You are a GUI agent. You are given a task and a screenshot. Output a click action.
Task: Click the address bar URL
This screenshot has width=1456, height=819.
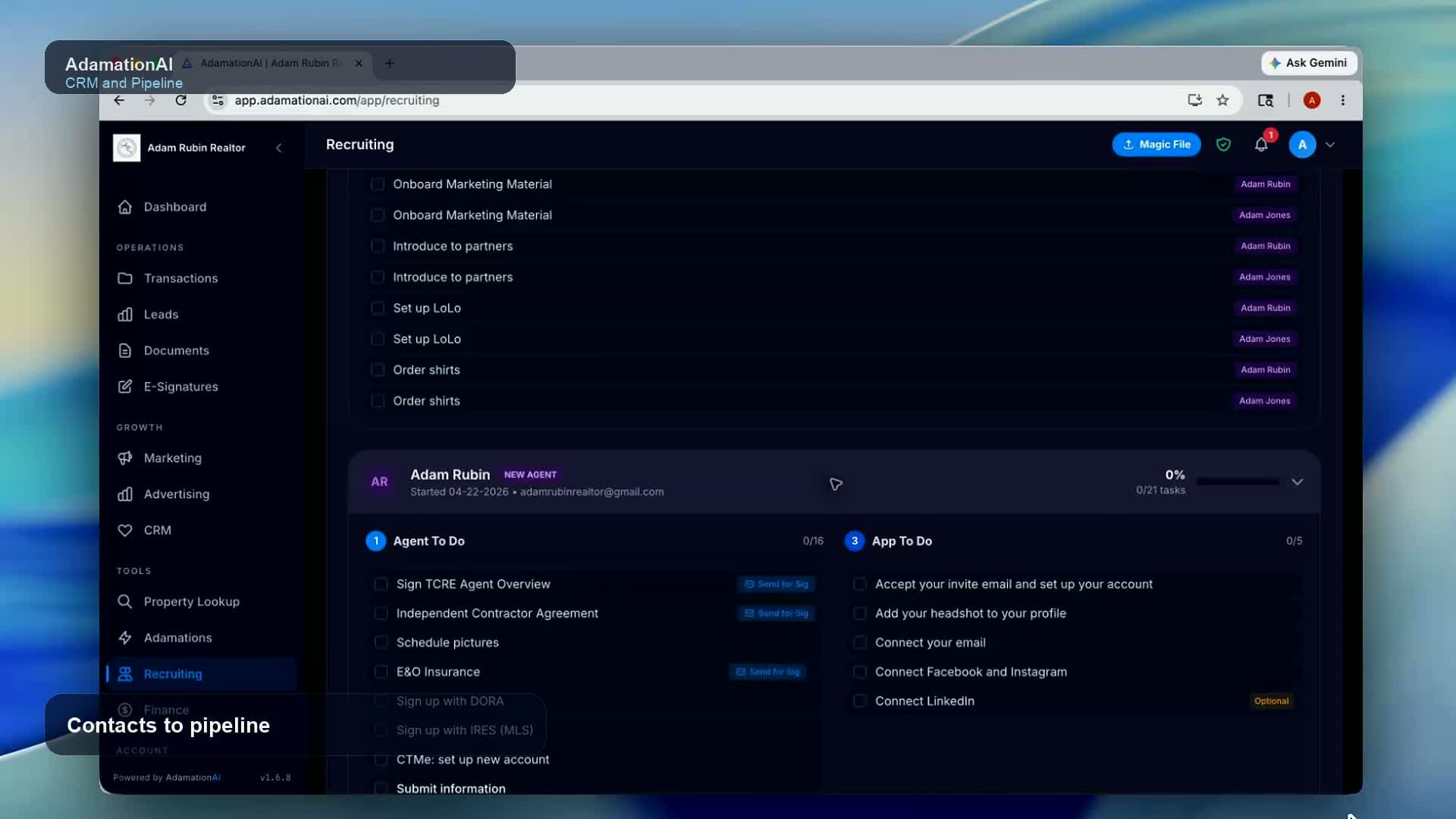click(x=337, y=100)
